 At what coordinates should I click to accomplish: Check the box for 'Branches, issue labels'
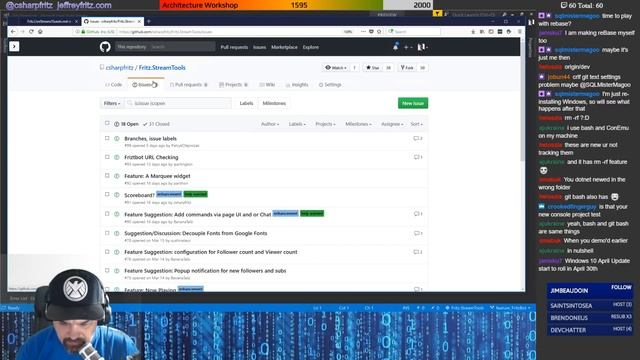pos(107,138)
